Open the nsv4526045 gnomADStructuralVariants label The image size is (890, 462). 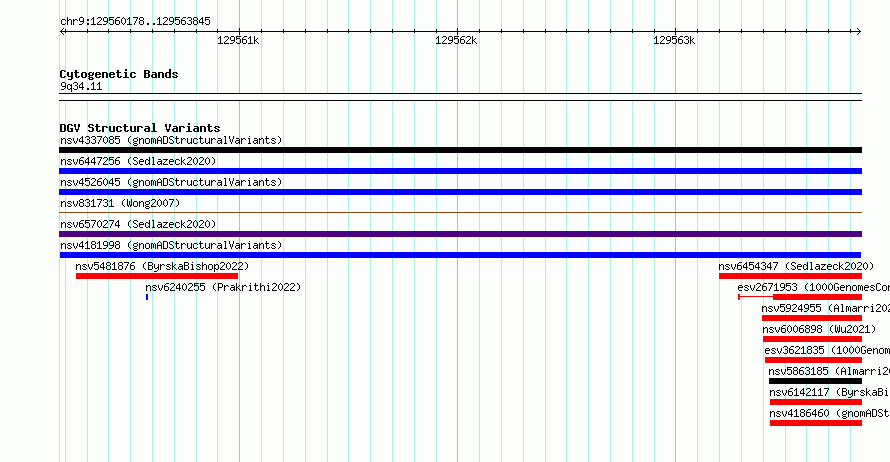[171, 182]
